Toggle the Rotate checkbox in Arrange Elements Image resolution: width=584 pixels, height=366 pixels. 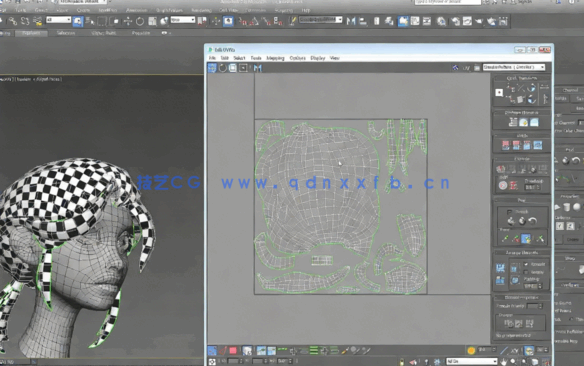(526, 272)
